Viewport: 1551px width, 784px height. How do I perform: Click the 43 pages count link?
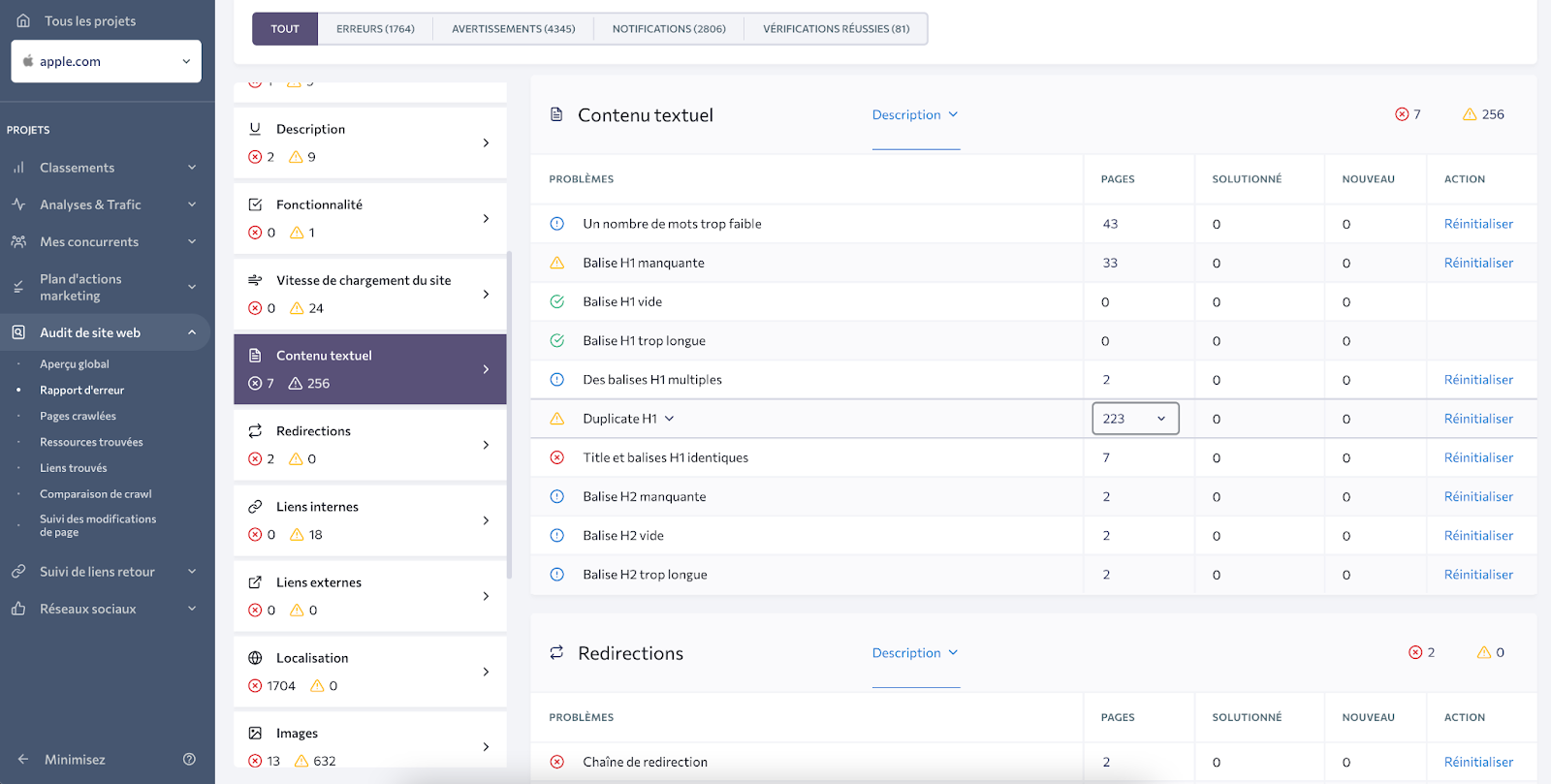point(1110,224)
